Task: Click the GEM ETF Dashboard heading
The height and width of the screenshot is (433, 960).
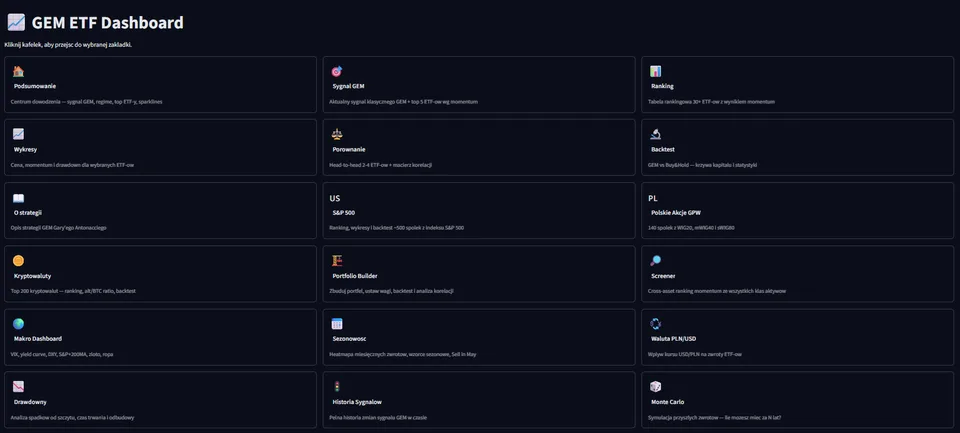Action: [108, 23]
